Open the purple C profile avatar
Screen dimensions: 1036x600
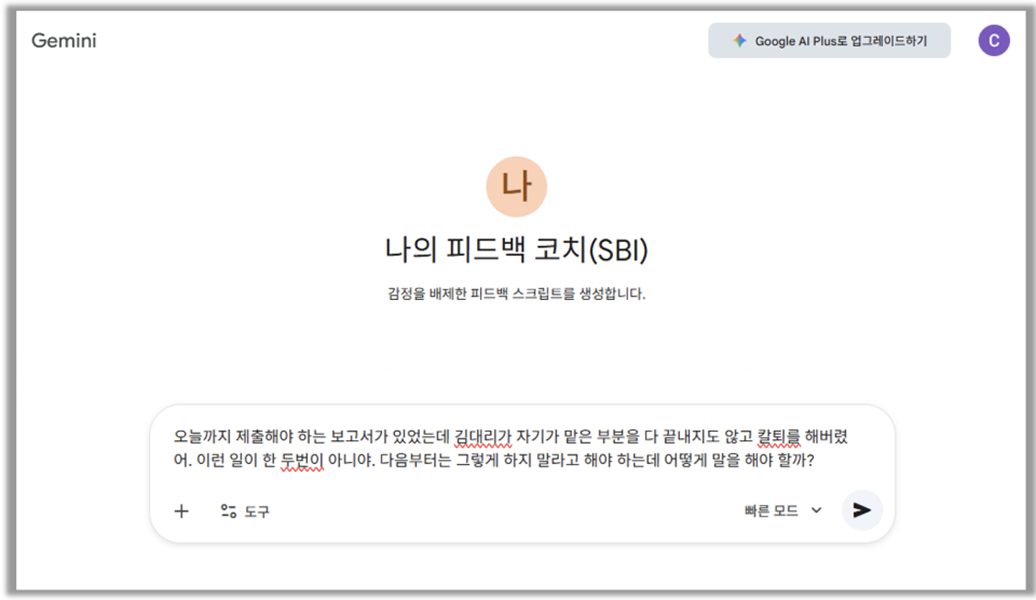coord(993,41)
